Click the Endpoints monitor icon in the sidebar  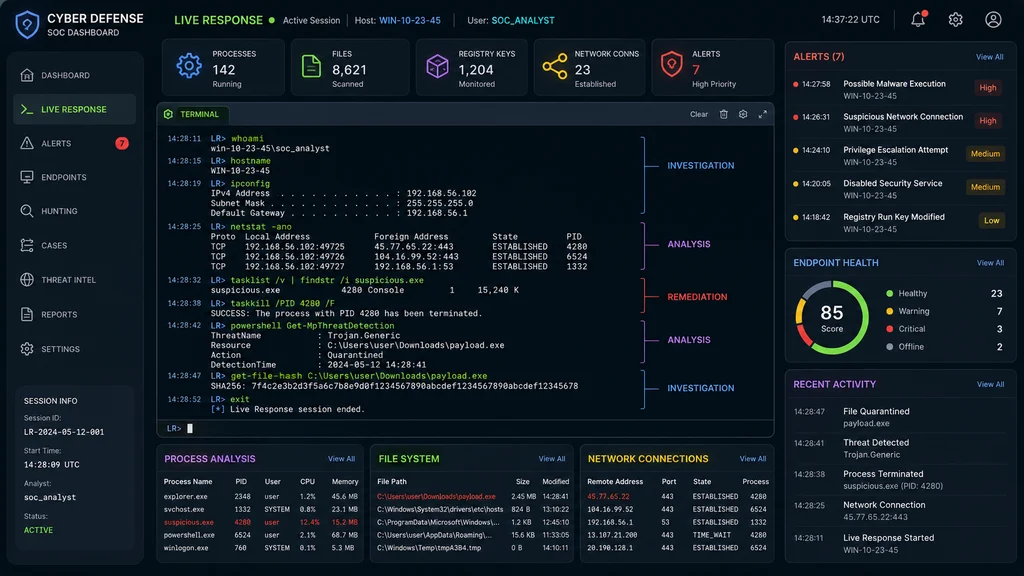[27, 177]
